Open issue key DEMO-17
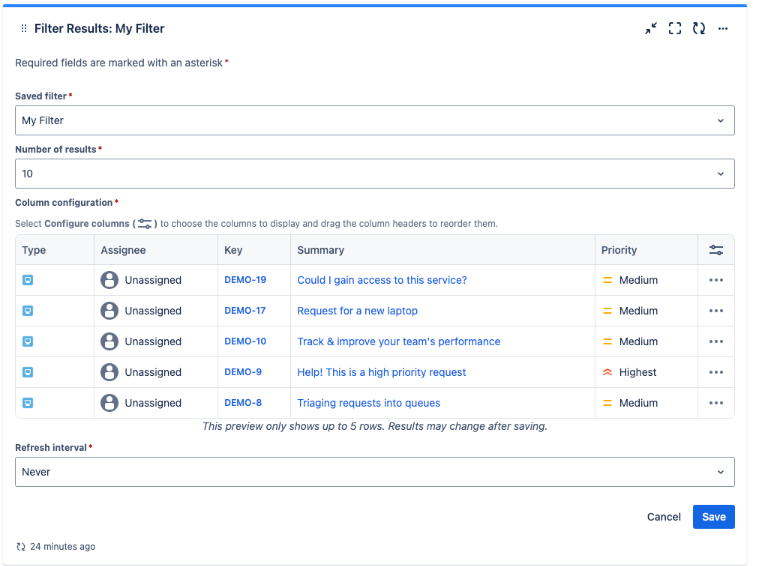The height and width of the screenshot is (566, 757). coord(245,311)
